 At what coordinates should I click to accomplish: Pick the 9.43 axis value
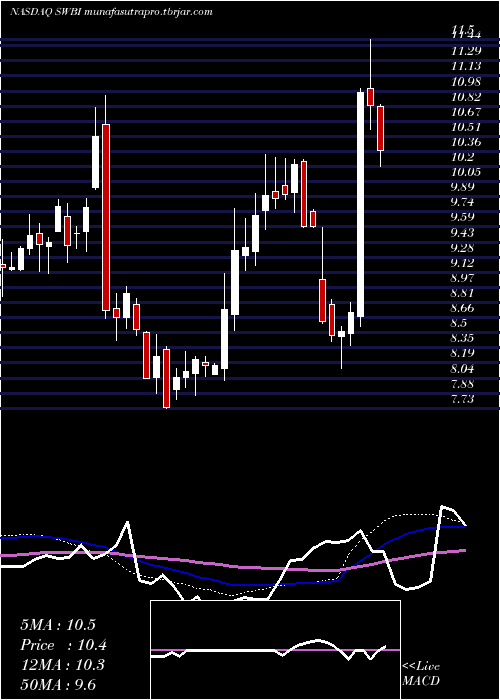[x=462, y=233]
